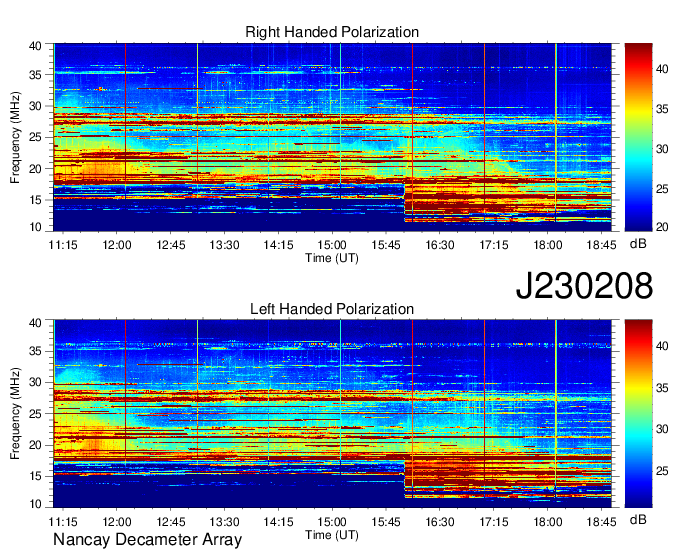Click the Left Handed spectrogram's Time (UT) axis label
Screen dimensions: 680x552
(x=332, y=535)
